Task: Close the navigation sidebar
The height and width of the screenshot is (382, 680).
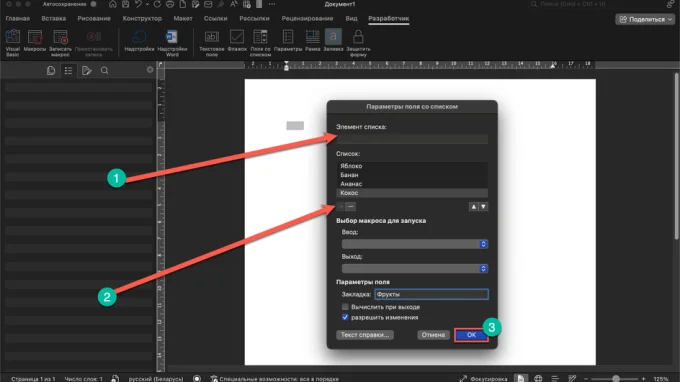Action: pos(150,70)
